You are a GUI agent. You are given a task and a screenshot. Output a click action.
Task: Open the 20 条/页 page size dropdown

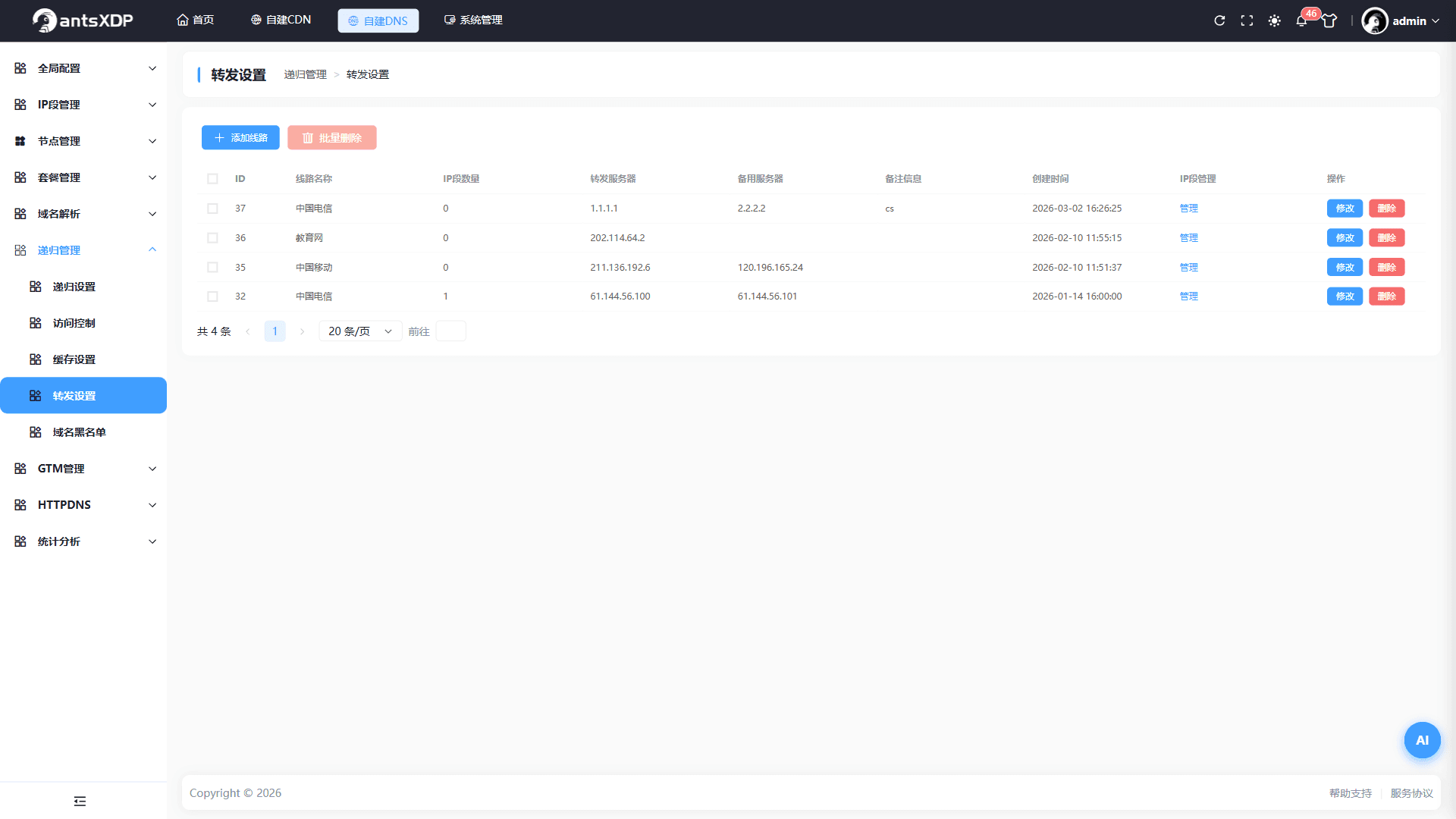point(360,331)
